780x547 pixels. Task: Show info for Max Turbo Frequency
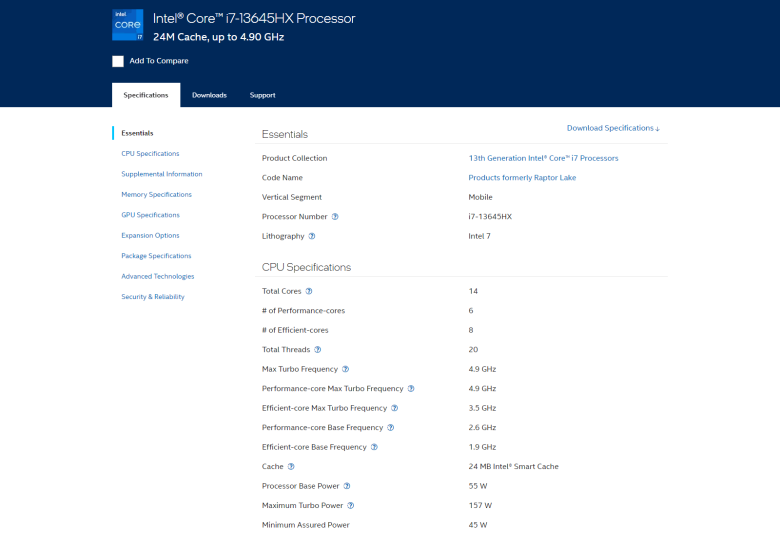[346, 369]
